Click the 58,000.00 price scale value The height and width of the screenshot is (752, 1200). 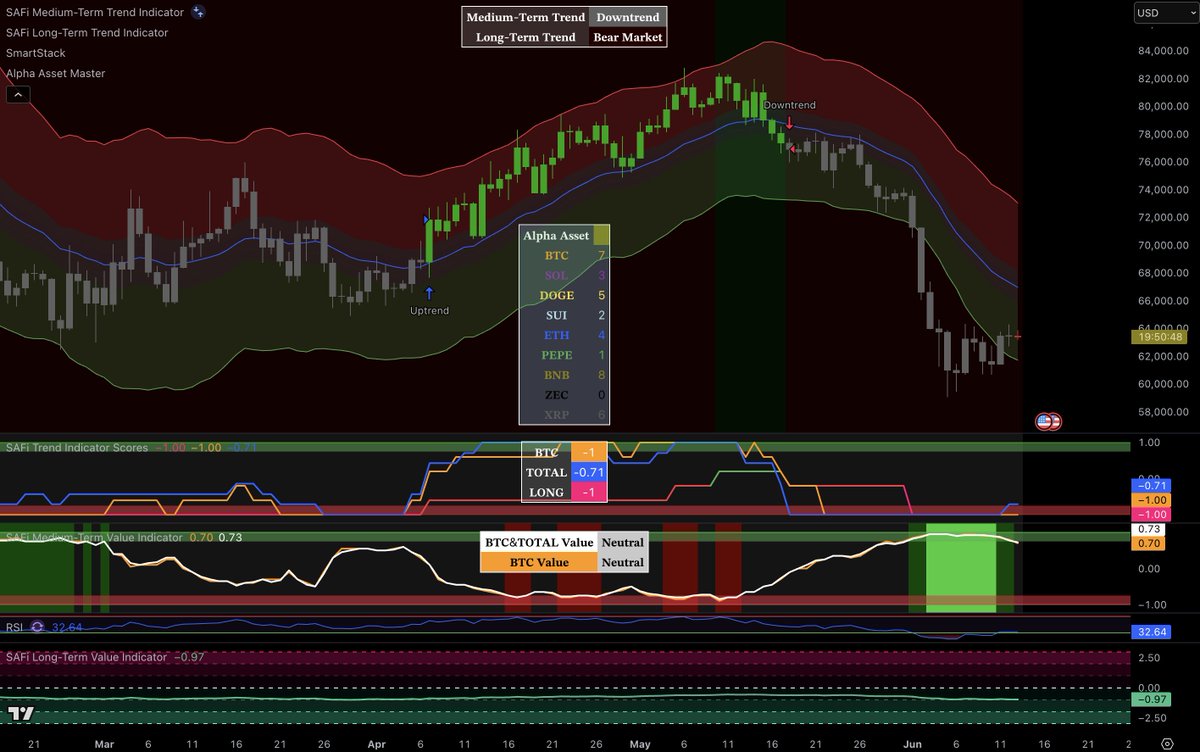1161,411
